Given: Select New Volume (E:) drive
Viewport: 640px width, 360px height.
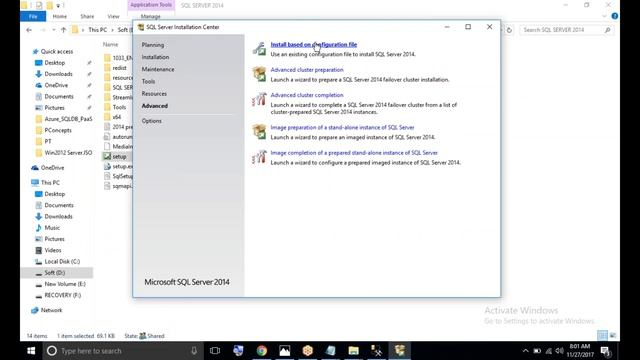Looking at the screenshot, I should click(x=65, y=284).
